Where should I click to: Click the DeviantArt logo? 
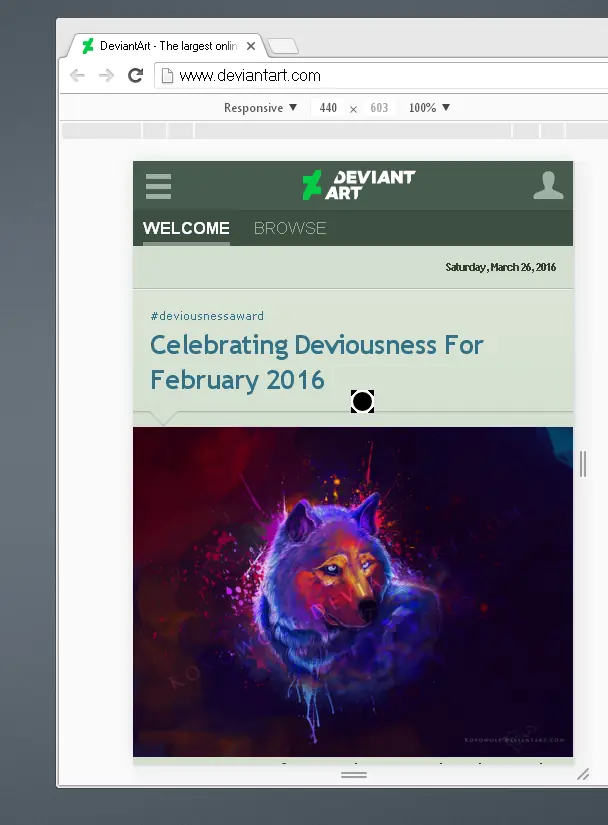359,185
